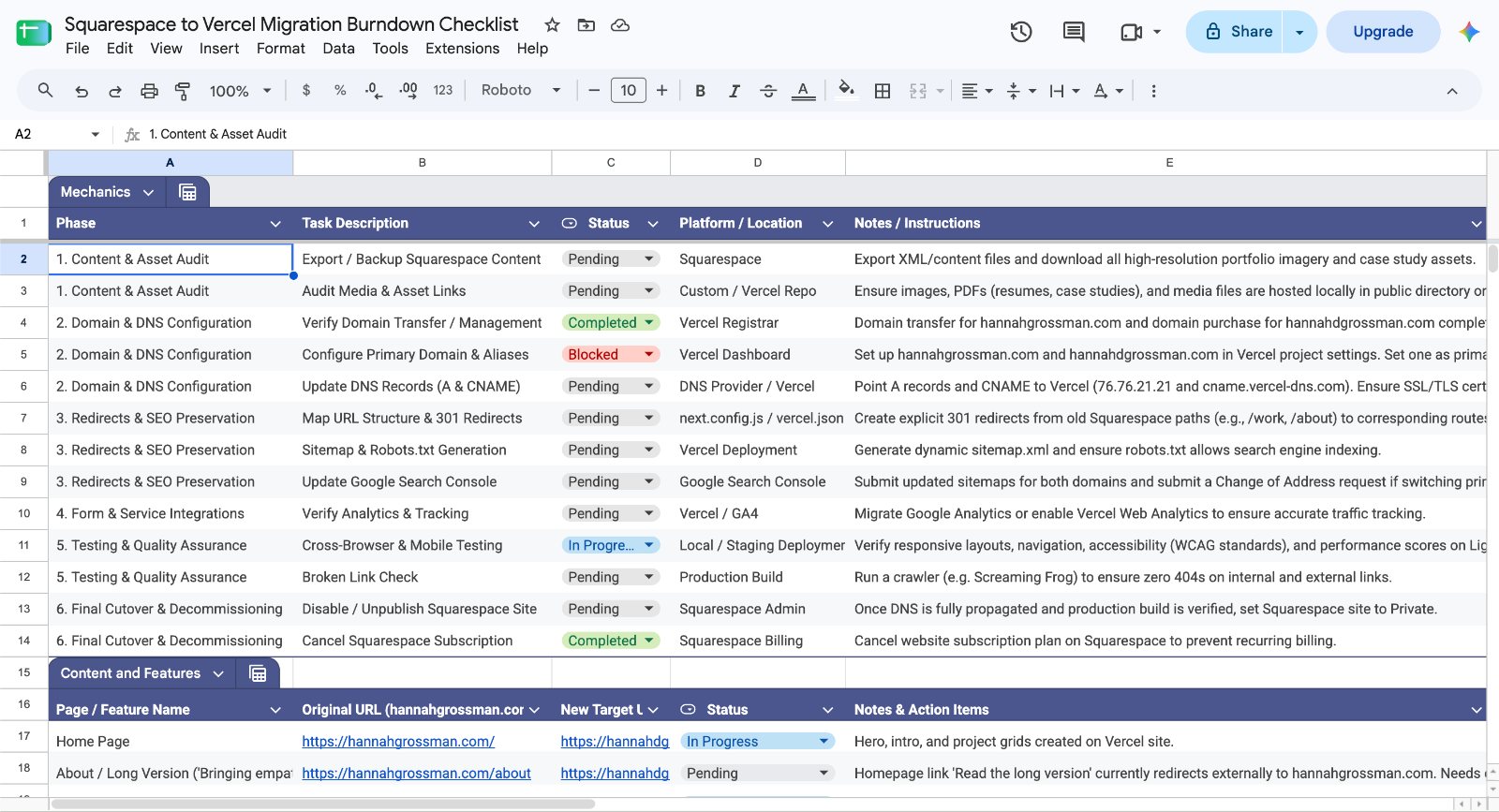1499x812 pixels.
Task: Select the 'Cancel Squarespace Subscription' cell
Action: pos(422,641)
